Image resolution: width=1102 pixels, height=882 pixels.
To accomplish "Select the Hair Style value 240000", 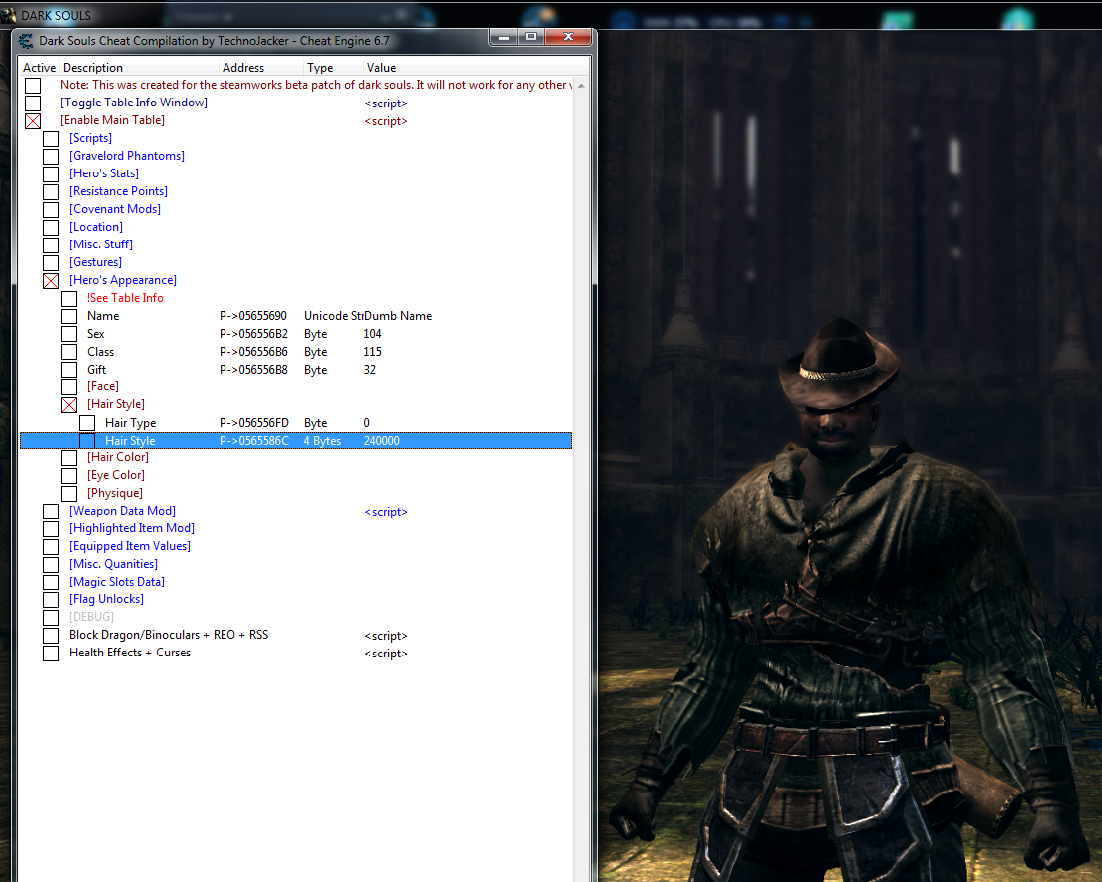I will tap(382, 441).
